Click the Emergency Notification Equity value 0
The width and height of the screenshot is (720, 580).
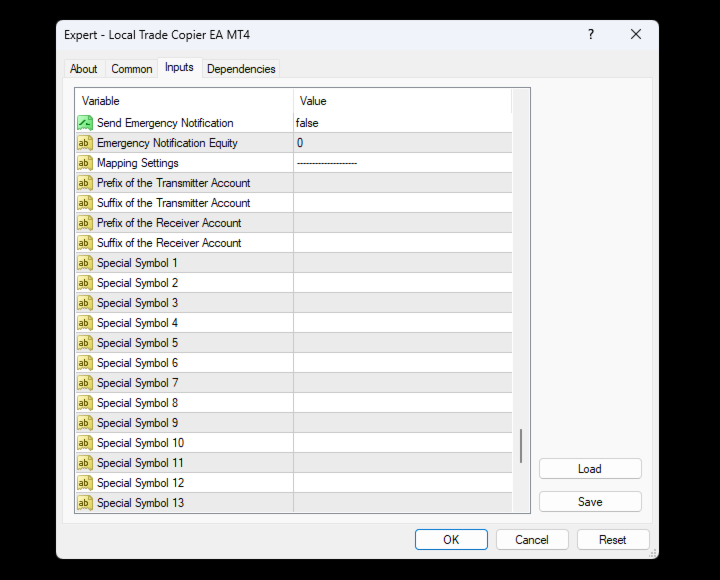300,143
